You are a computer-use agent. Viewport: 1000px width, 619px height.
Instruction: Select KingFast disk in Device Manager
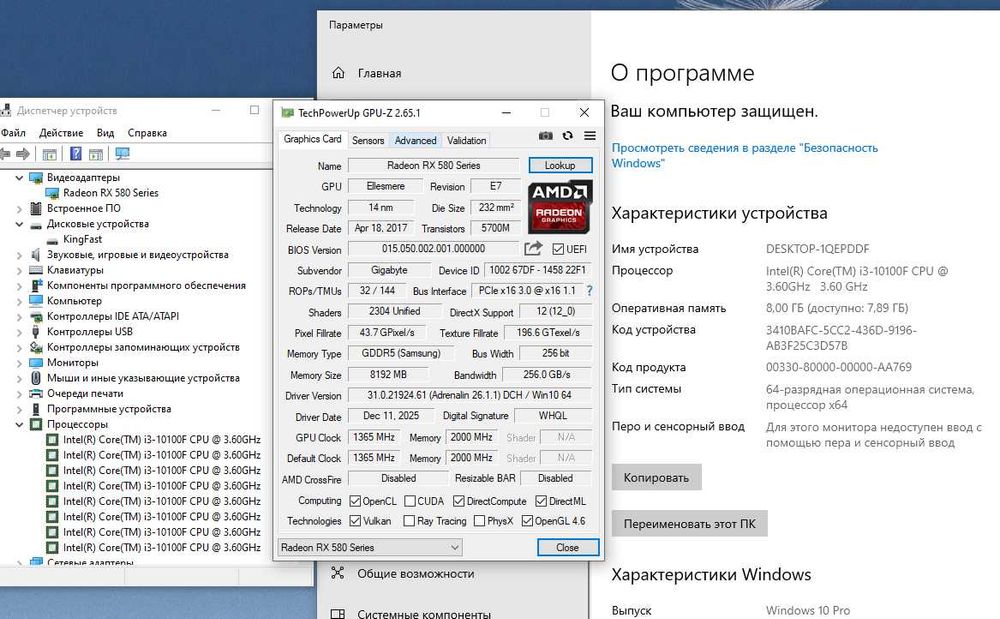click(x=82, y=239)
